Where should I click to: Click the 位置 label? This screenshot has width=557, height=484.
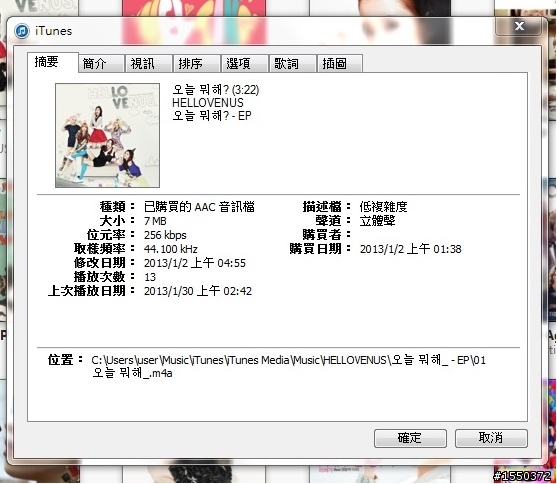click(x=66, y=360)
